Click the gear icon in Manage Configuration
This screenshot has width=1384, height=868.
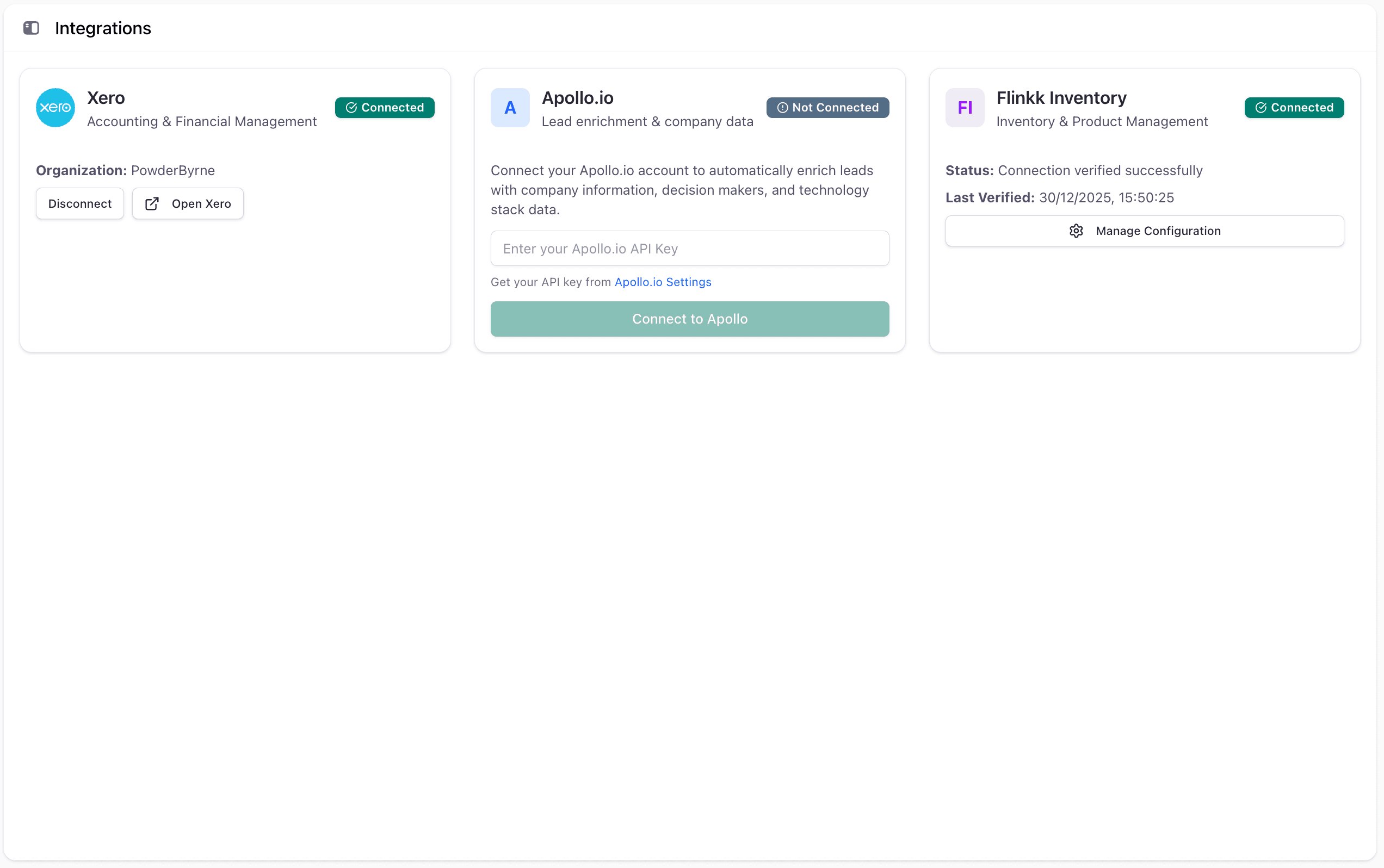pyautogui.click(x=1076, y=231)
